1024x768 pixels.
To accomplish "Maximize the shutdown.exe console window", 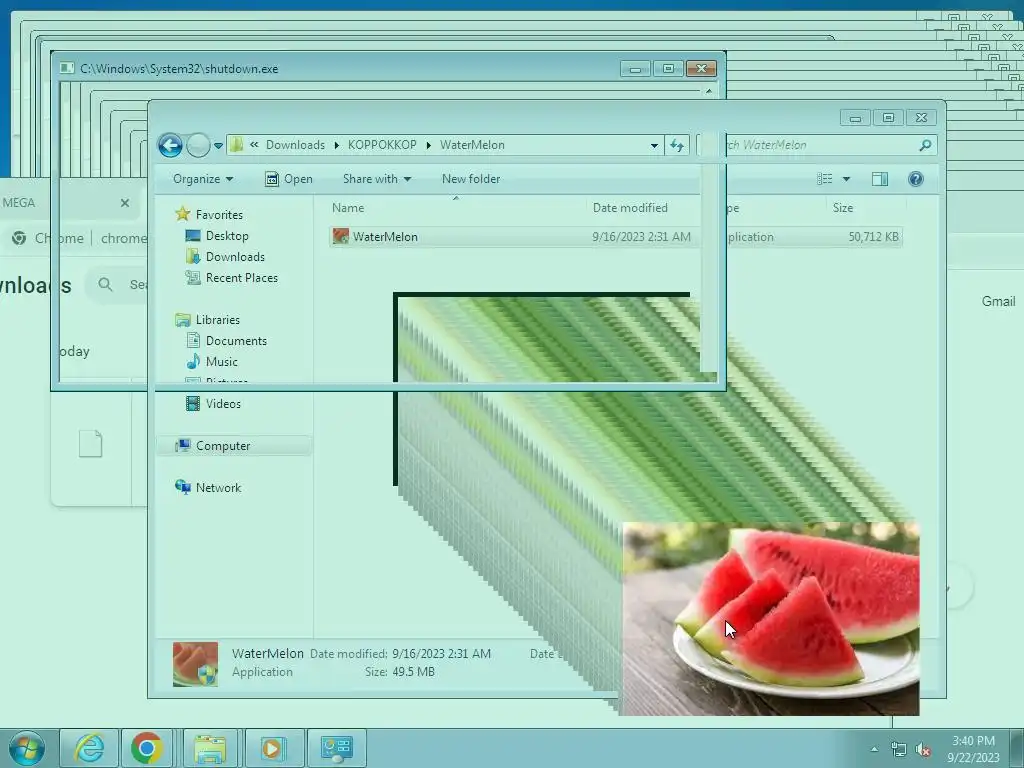I will pos(667,69).
